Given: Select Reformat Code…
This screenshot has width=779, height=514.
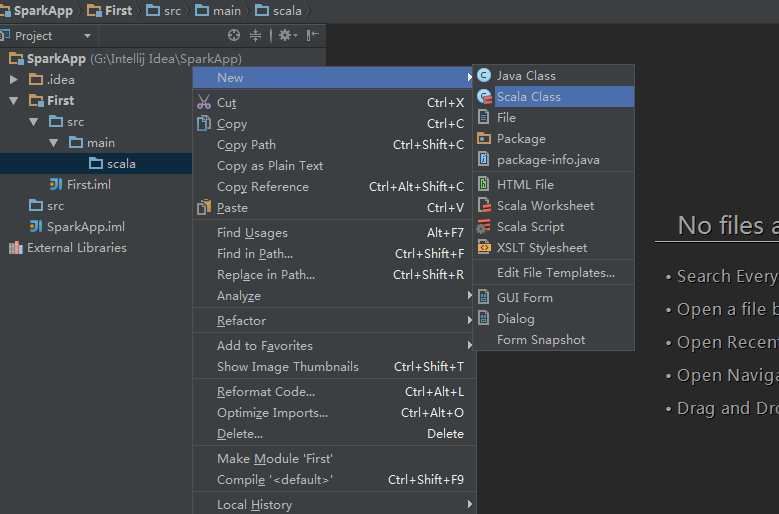Looking at the screenshot, I should point(334,391).
